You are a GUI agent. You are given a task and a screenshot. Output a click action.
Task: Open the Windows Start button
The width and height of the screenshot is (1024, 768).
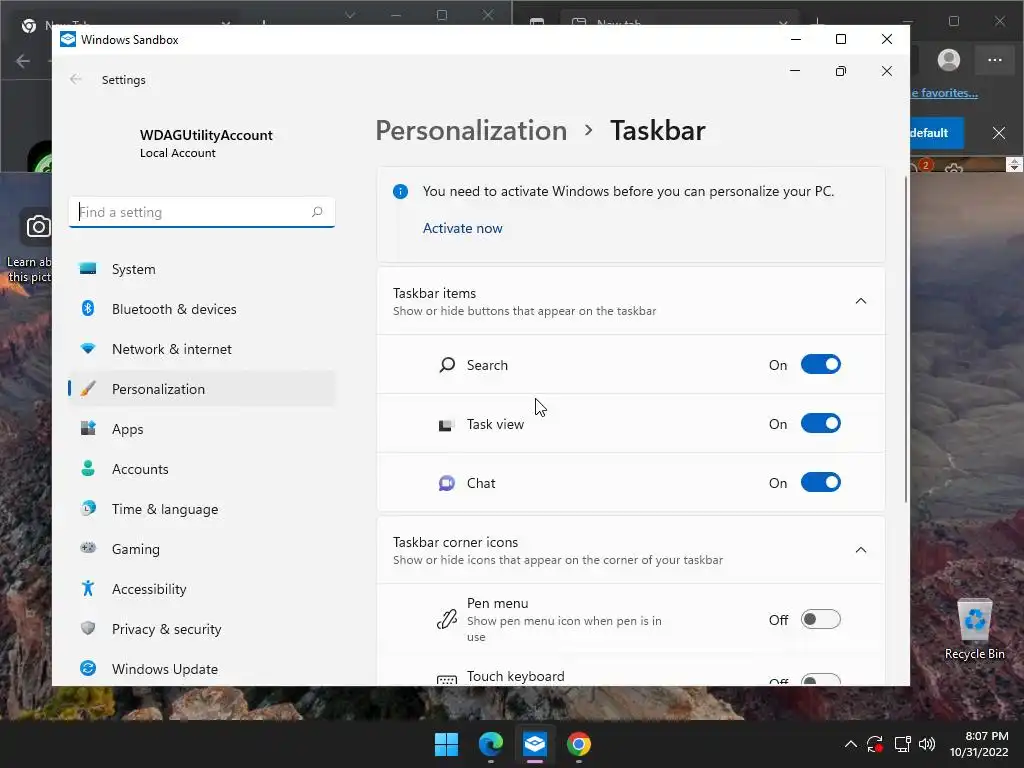(447, 744)
